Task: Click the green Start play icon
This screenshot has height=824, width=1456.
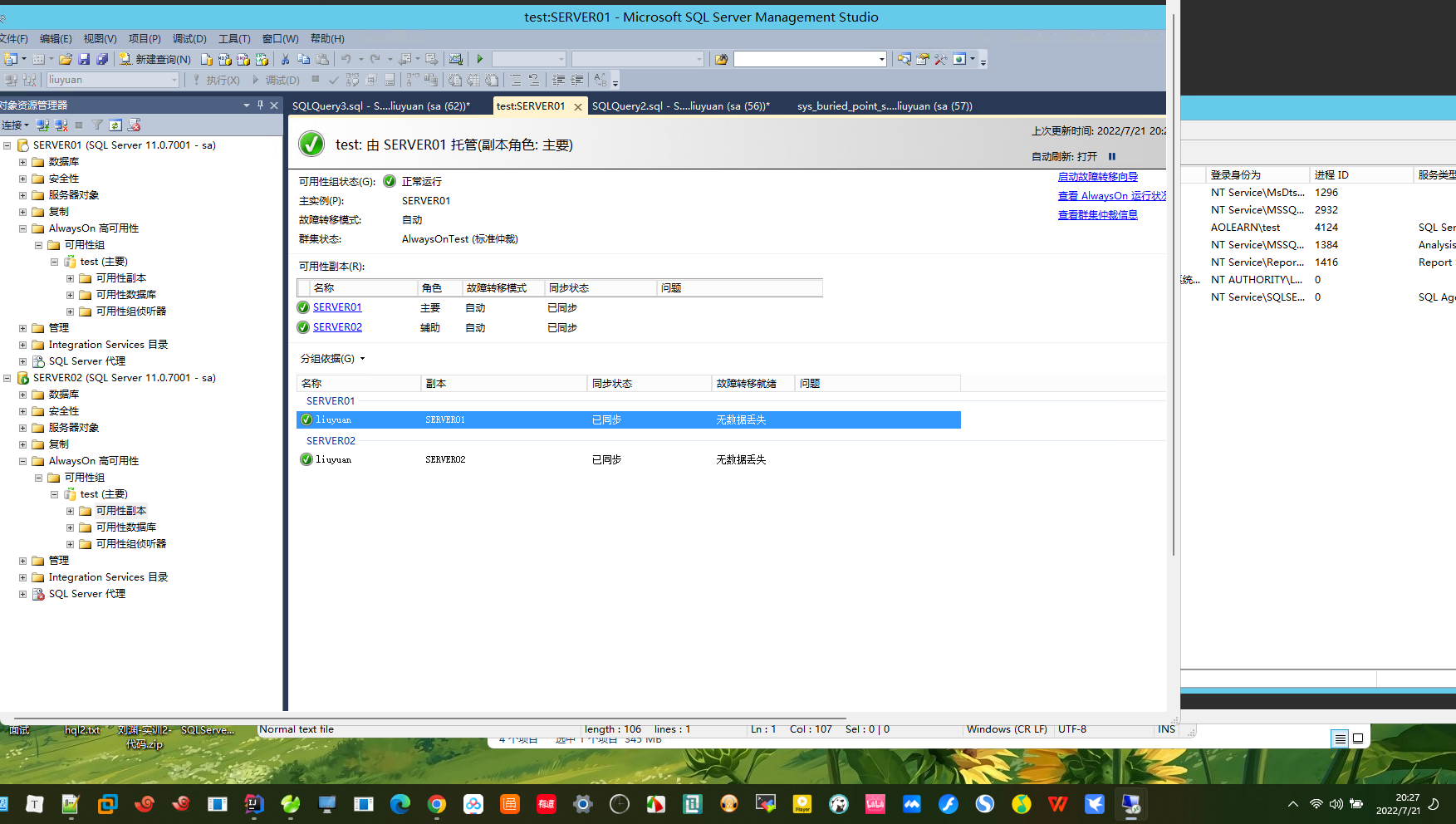Action: click(480, 59)
